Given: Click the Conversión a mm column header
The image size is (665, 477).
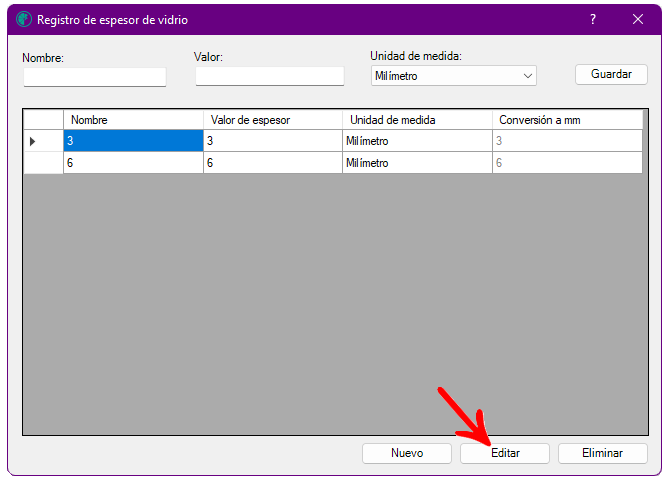Looking at the screenshot, I should coord(567,120).
